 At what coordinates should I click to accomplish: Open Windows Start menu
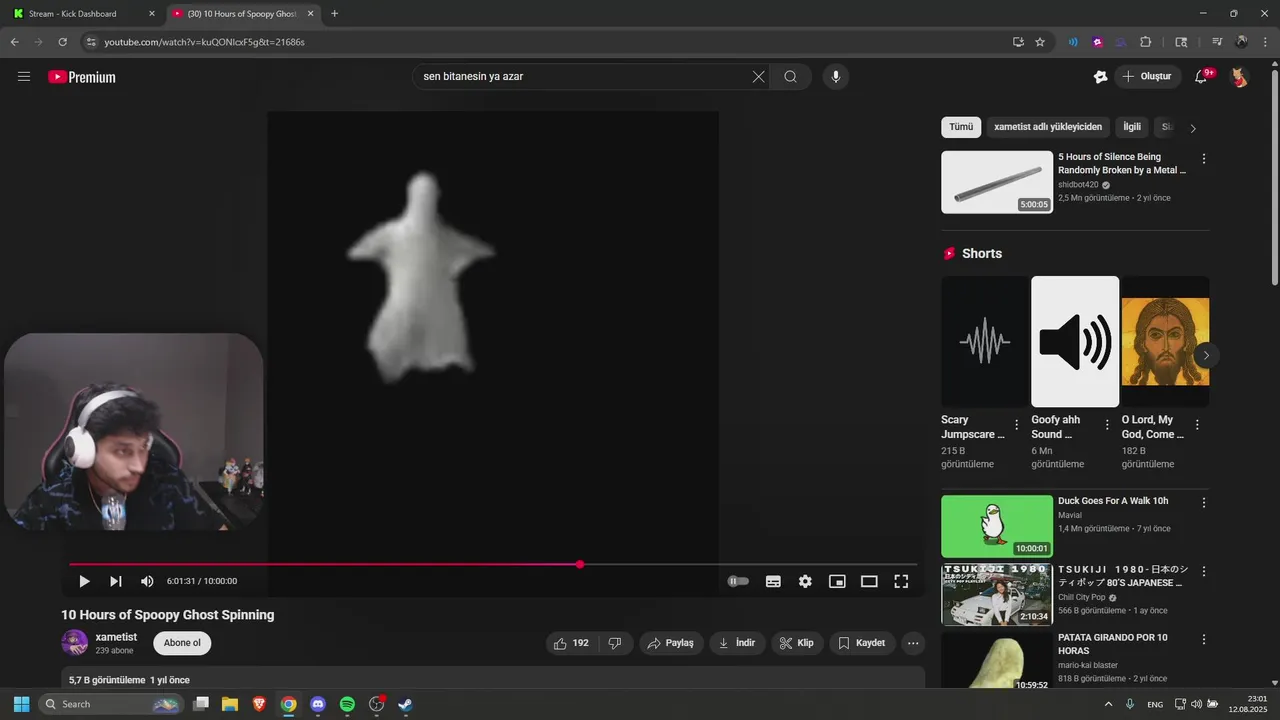(x=21, y=704)
